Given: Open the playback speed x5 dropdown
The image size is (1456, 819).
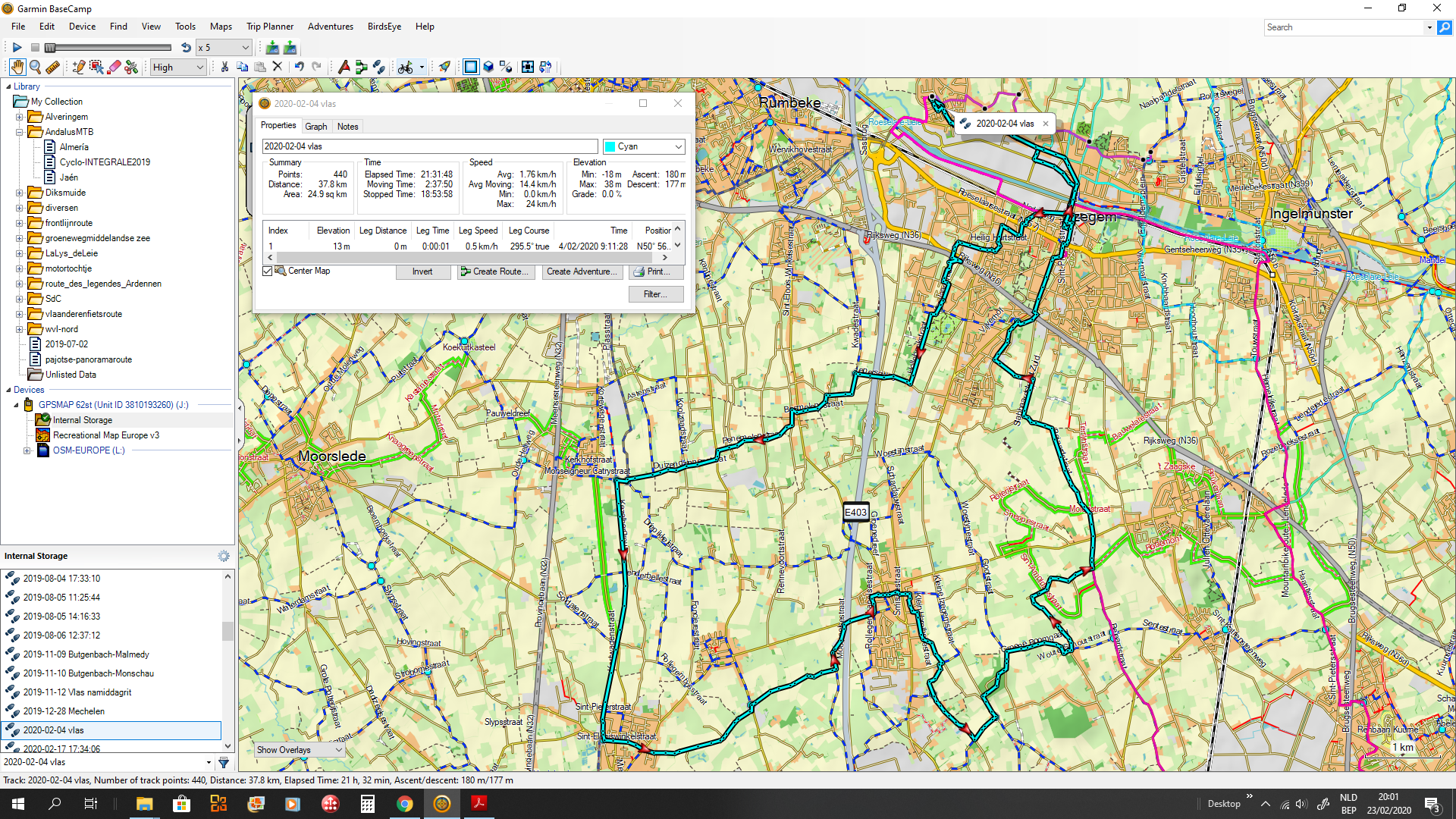Looking at the screenshot, I should tap(224, 47).
